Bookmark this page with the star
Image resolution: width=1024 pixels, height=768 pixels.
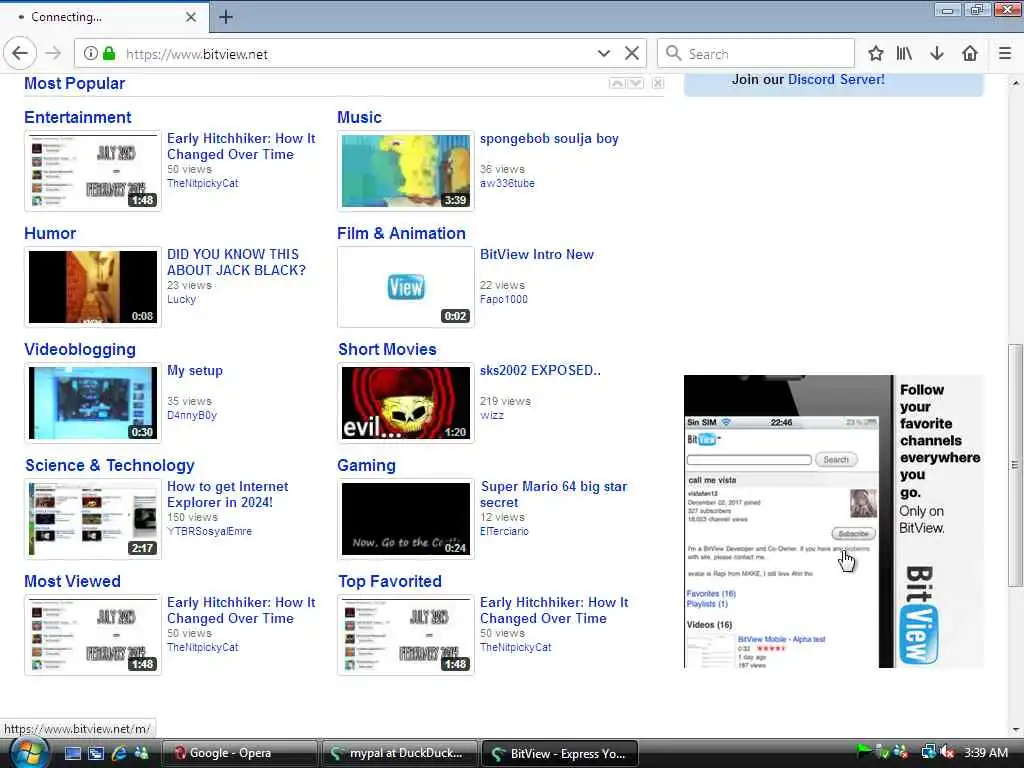pyautogui.click(x=876, y=54)
